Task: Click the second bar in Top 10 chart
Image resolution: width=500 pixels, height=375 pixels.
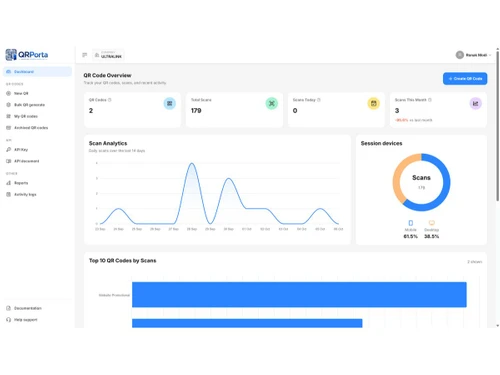Action: click(247, 323)
